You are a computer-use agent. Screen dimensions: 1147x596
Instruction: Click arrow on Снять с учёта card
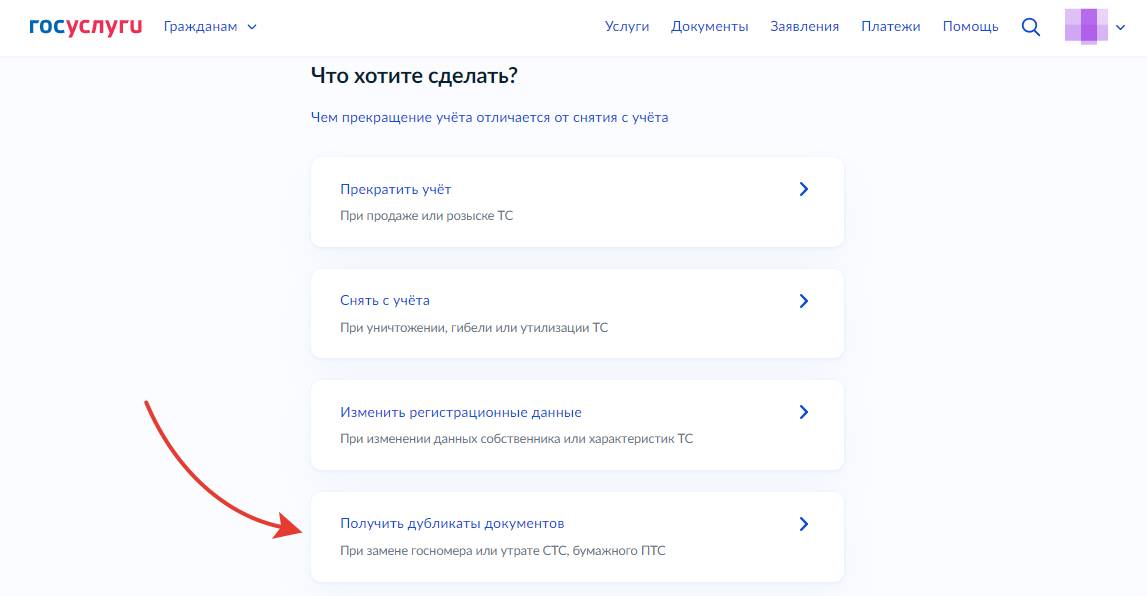pyautogui.click(x=804, y=301)
